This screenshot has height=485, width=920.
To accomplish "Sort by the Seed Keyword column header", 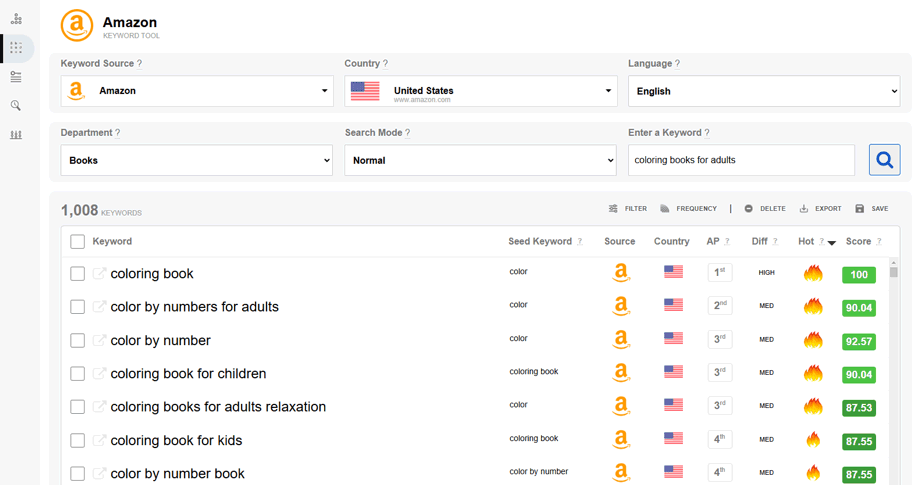I will [540, 242].
